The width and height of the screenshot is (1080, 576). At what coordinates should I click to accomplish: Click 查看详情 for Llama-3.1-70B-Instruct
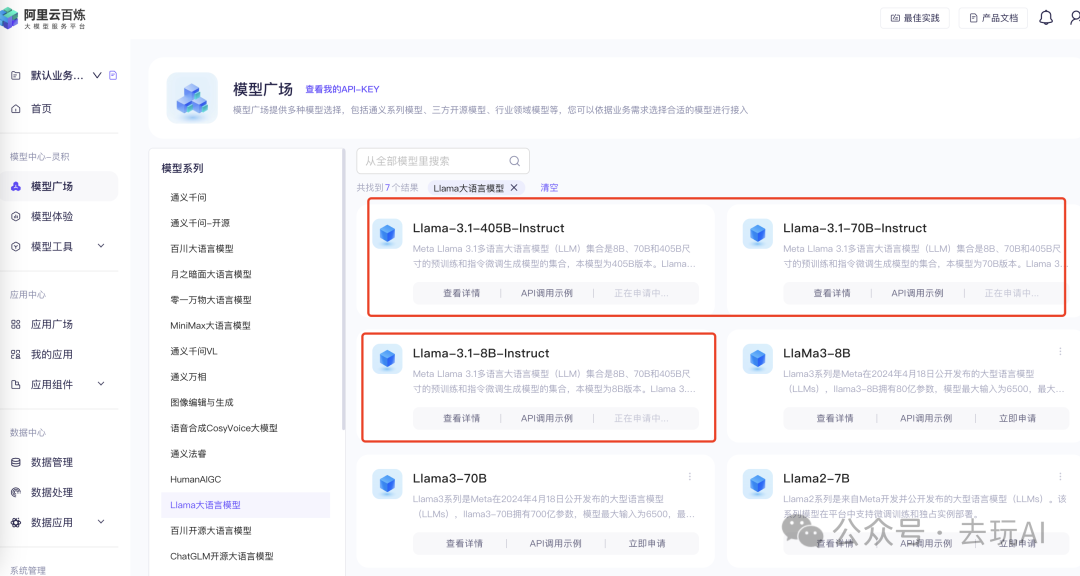tap(832, 293)
